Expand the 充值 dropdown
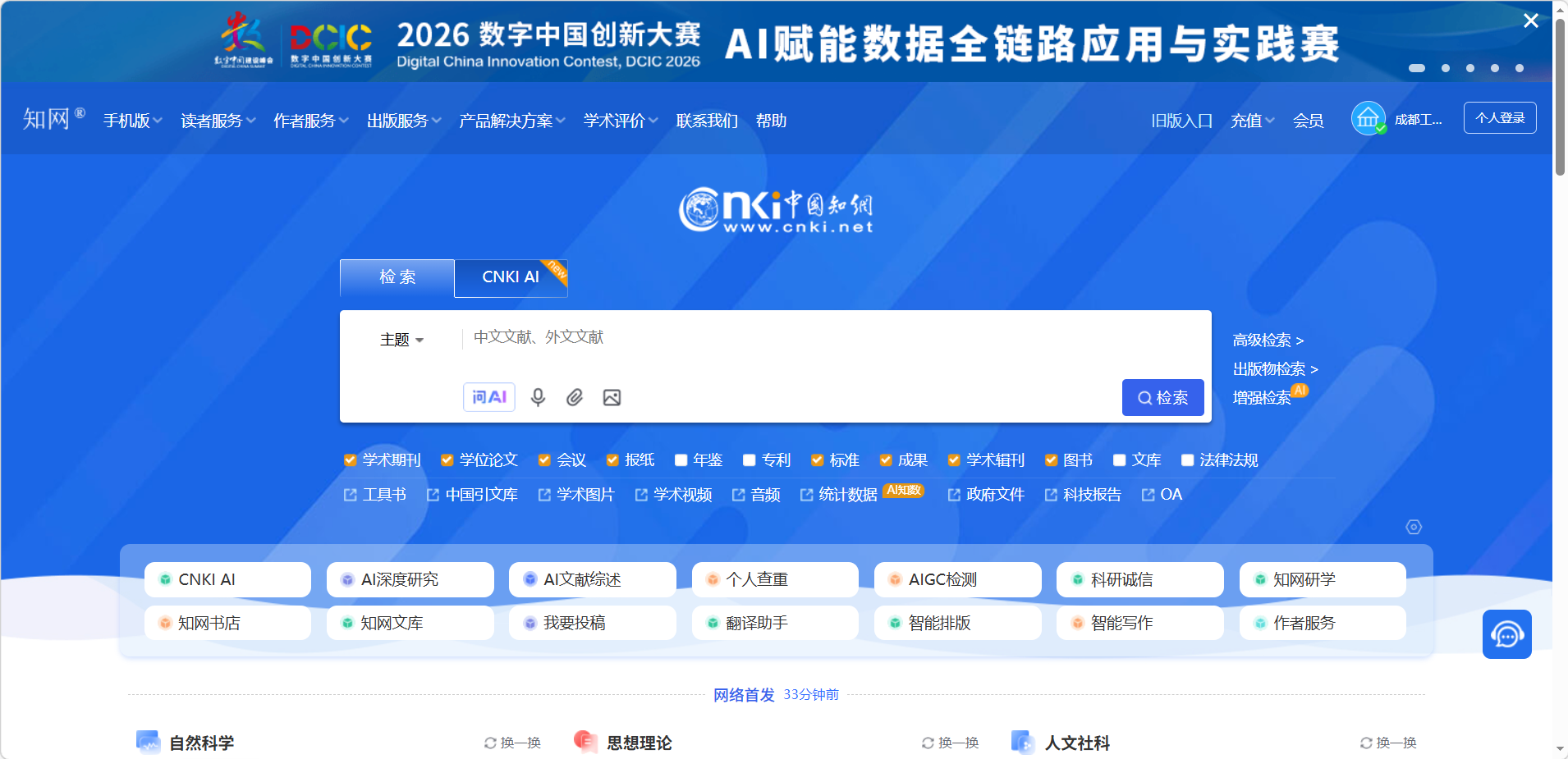Screen dimensions: 1568x759 [1252, 121]
